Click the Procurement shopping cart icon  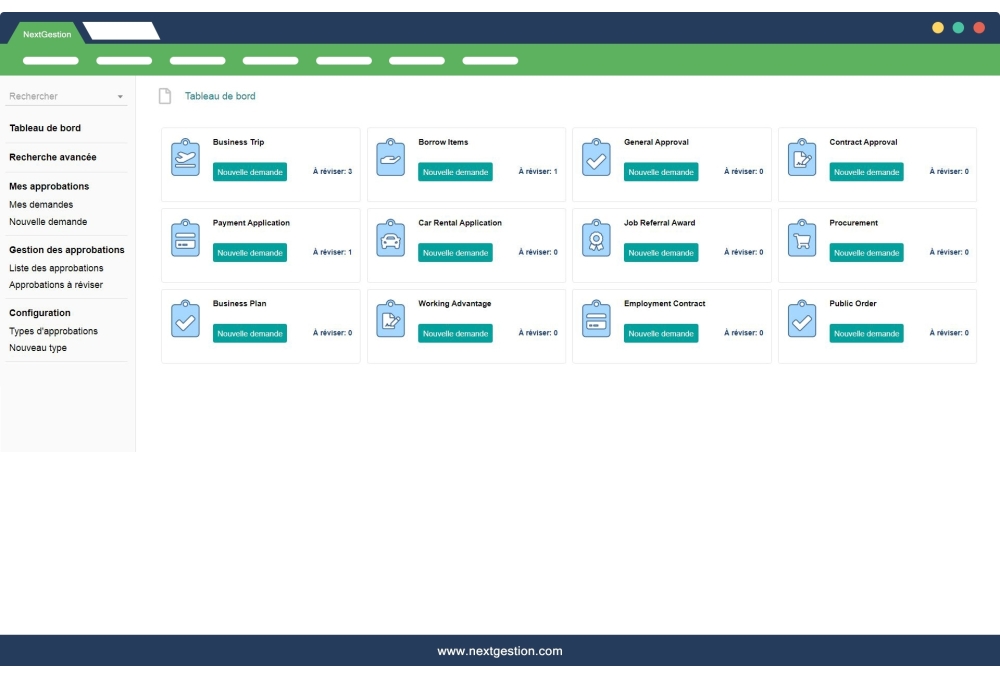tap(801, 238)
